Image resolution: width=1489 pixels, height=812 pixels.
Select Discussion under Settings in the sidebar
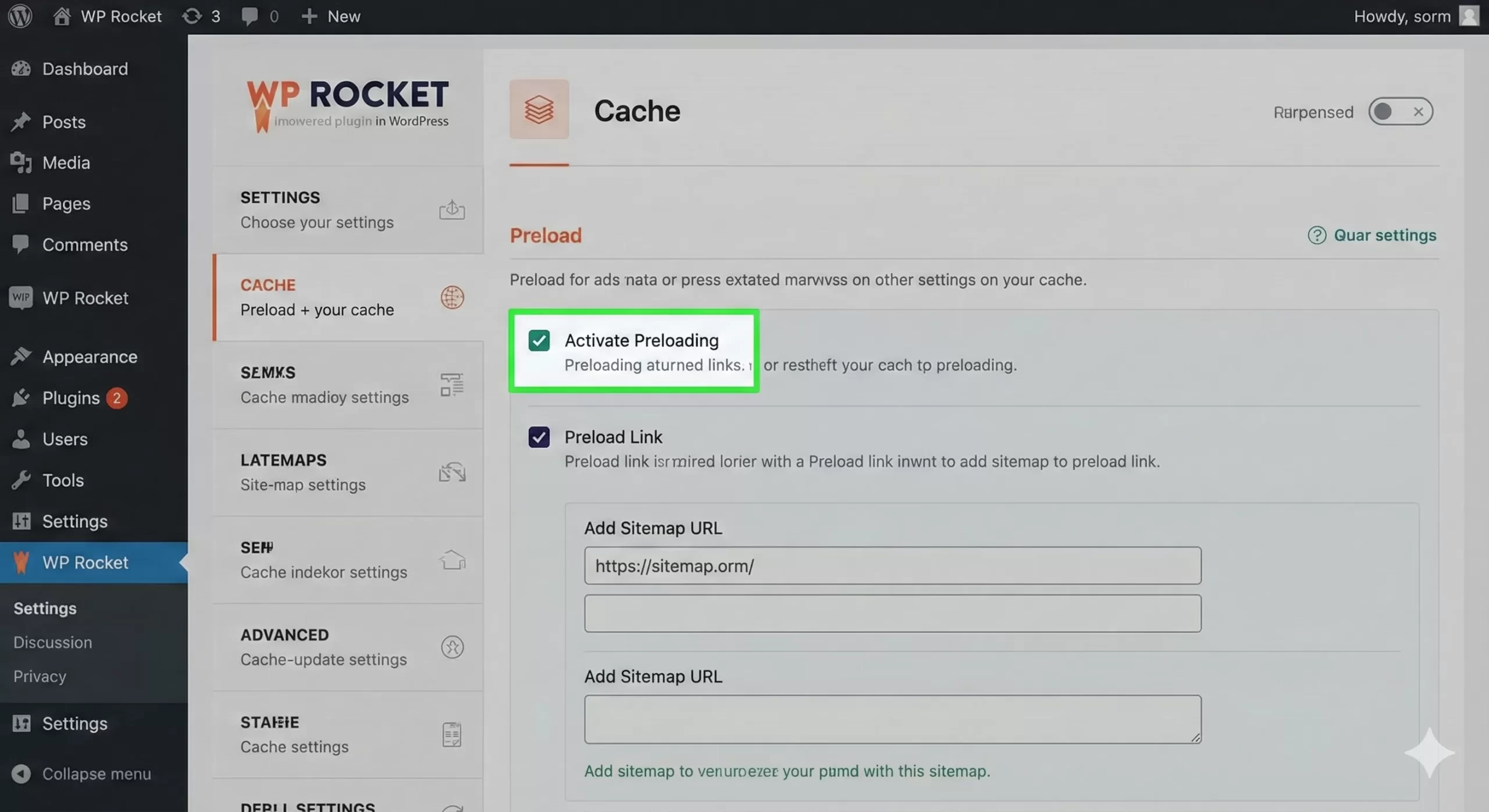(52, 642)
